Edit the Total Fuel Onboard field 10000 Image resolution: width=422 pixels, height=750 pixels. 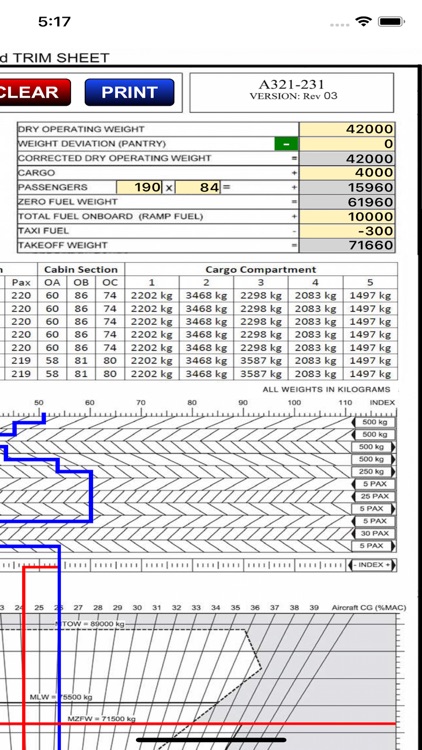click(347, 216)
